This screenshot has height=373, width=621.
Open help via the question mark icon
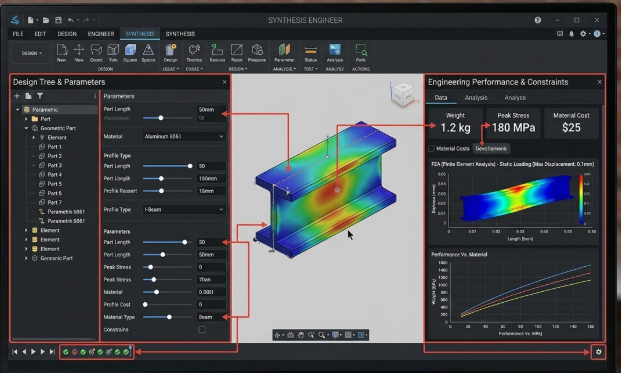pyautogui.click(x=537, y=20)
